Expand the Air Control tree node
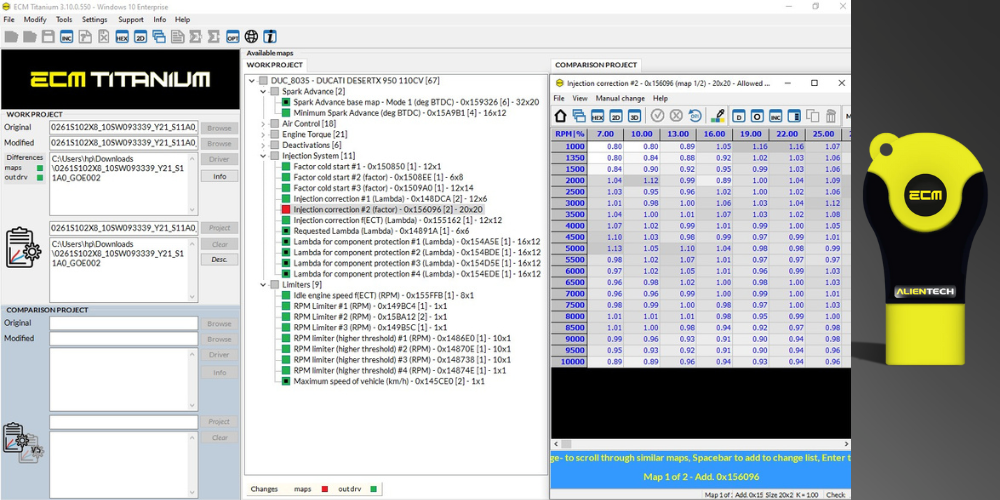The image size is (1000, 500). (x=263, y=123)
